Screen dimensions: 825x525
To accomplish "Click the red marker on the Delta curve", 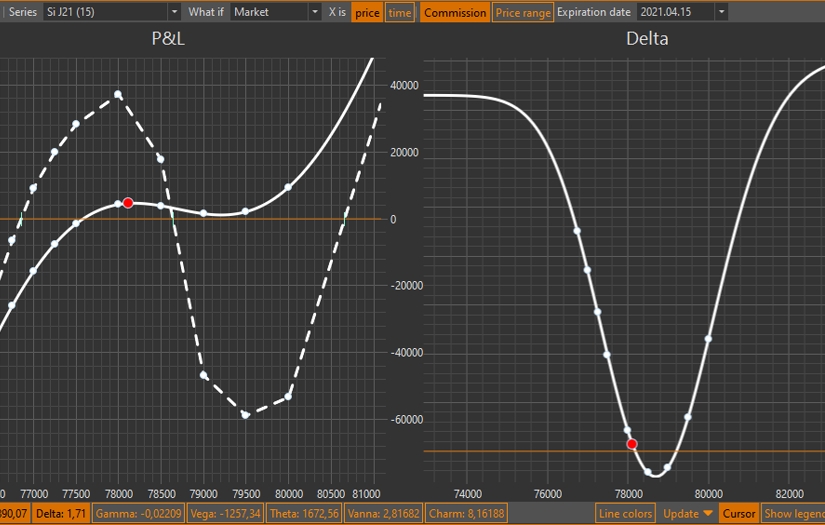I will [x=631, y=444].
